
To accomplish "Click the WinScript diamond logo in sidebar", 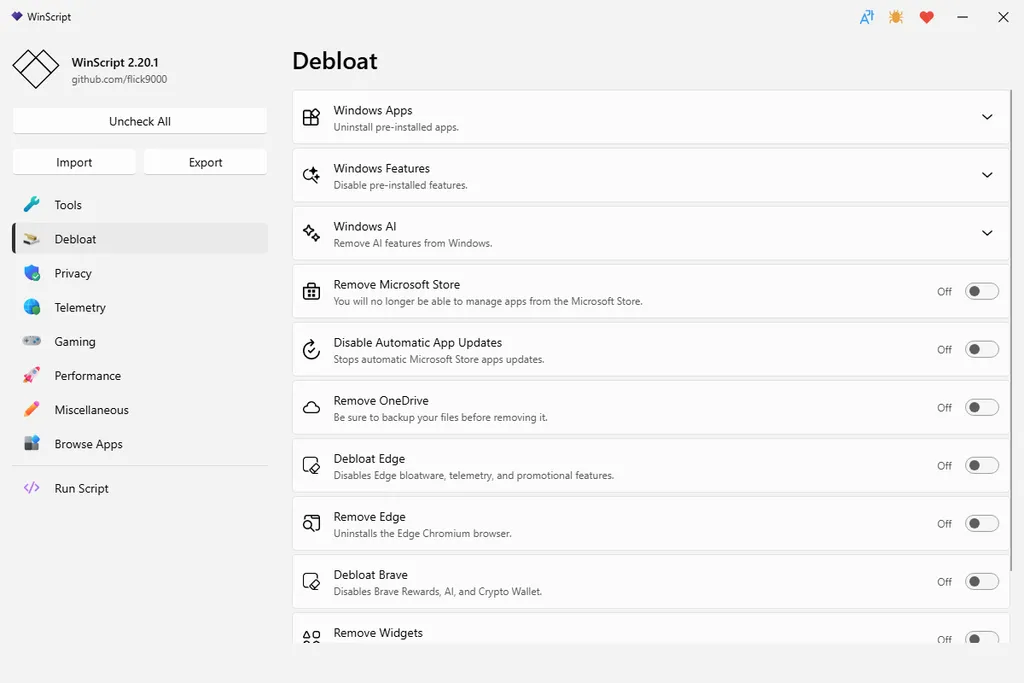I will pyautogui.click(x=36, y=69).
